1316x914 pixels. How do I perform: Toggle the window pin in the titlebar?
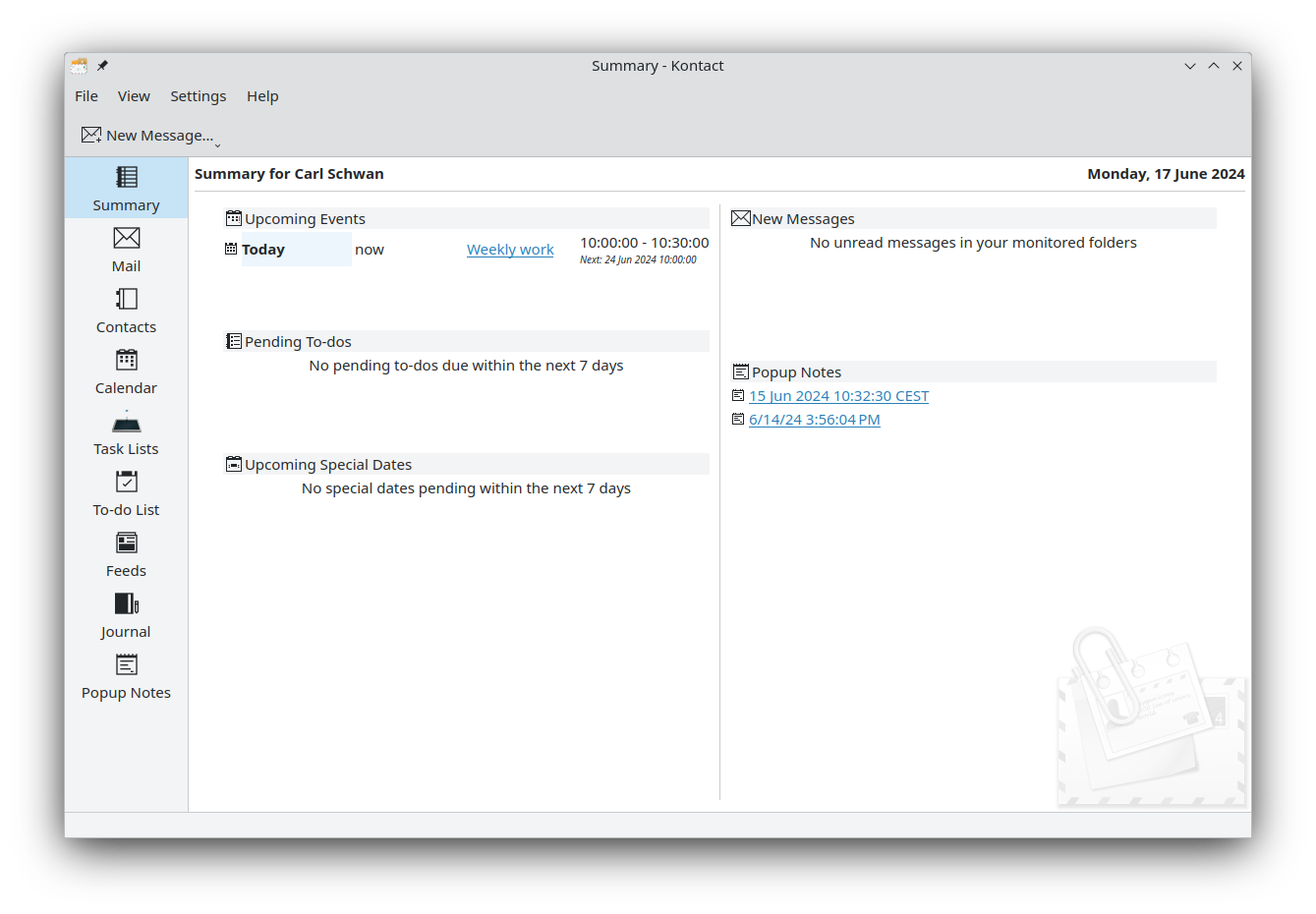tap(102, 65)
